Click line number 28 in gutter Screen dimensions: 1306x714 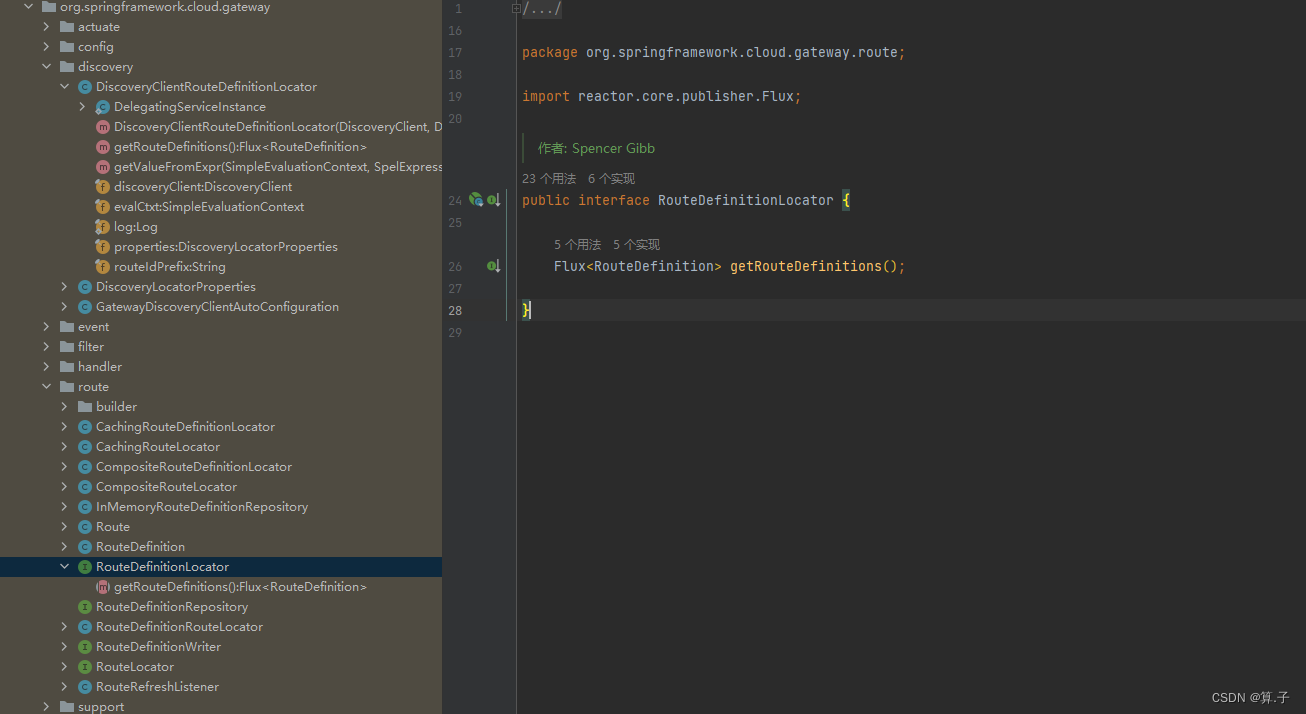click(x=455, y=311)
